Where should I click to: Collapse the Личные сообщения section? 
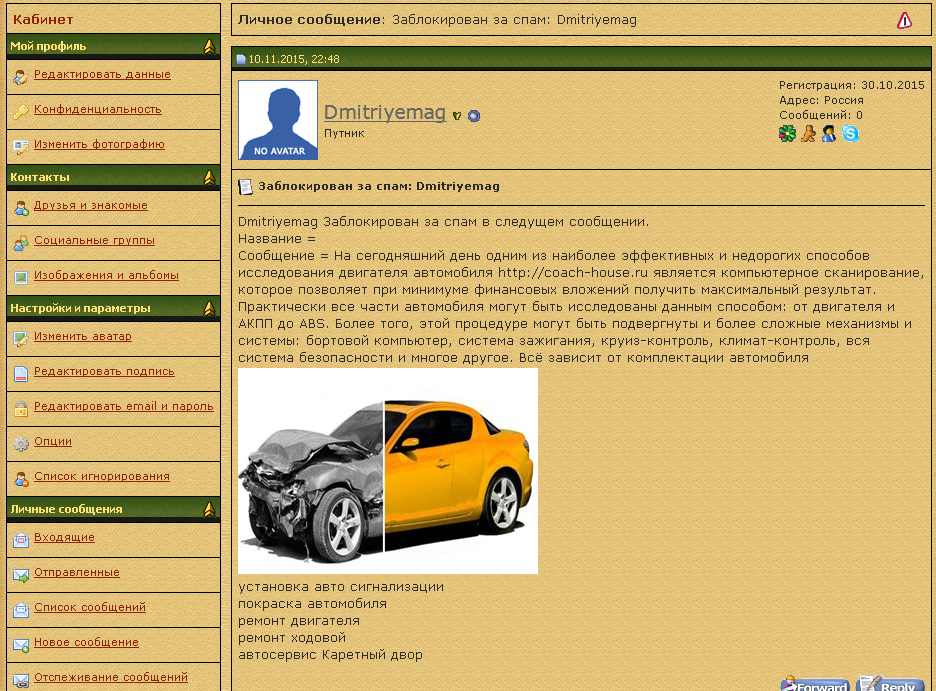(x=209, y=509)
